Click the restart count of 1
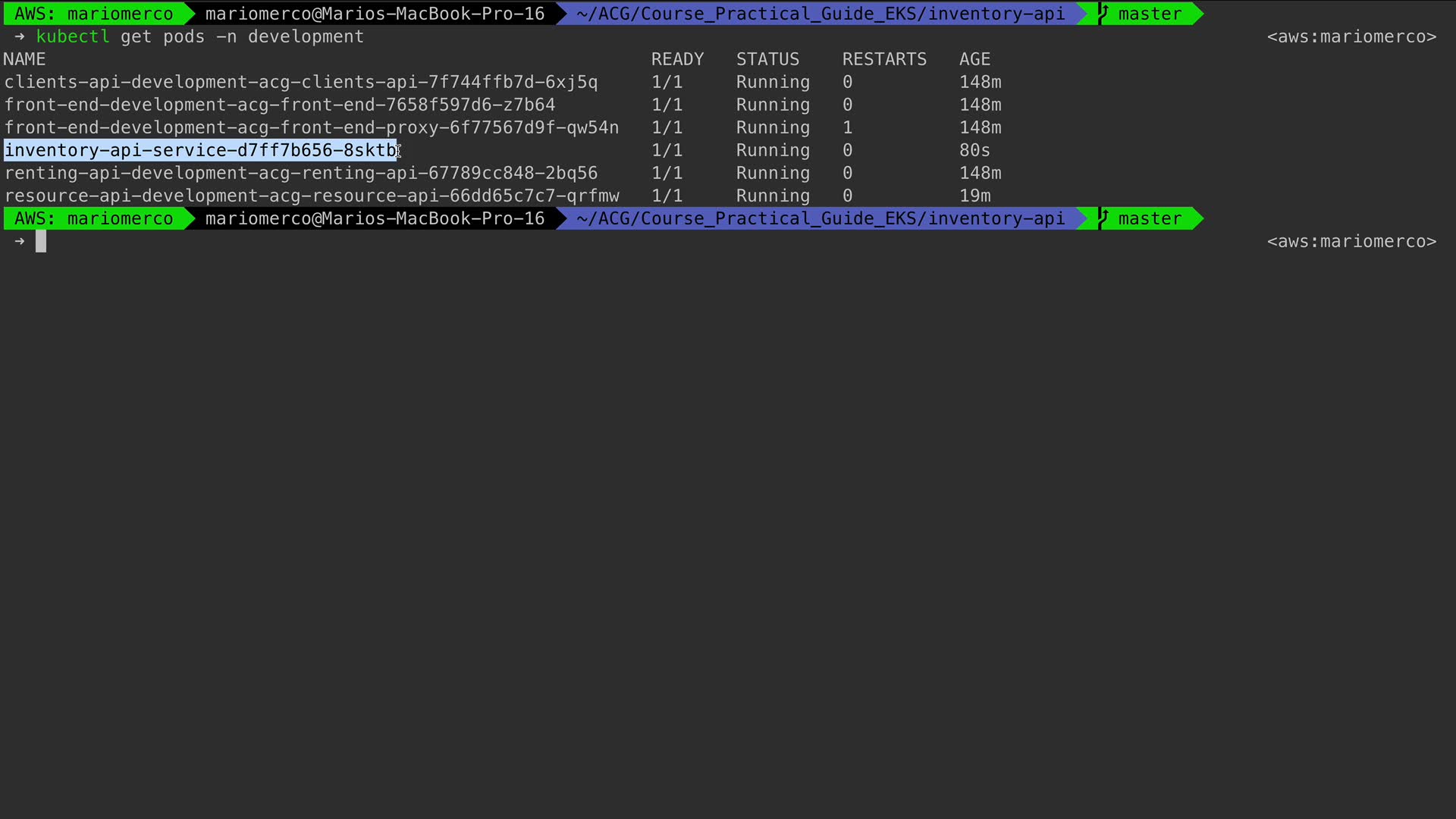The image size is (1456, 819). click(847, 127)
